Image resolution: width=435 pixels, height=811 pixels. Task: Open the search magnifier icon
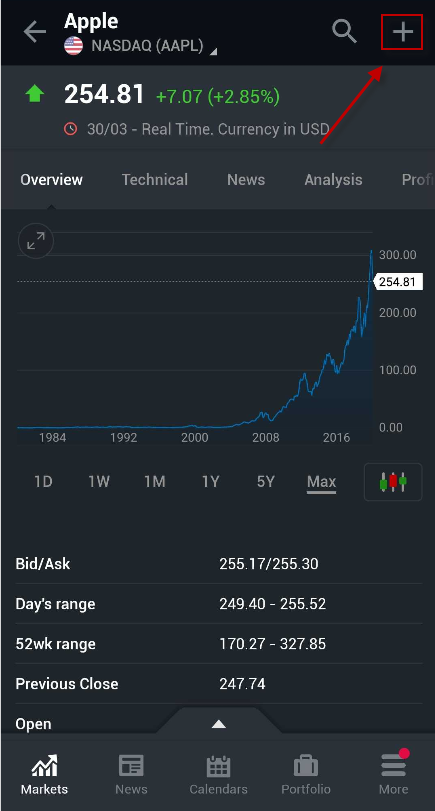coord(344,32)
